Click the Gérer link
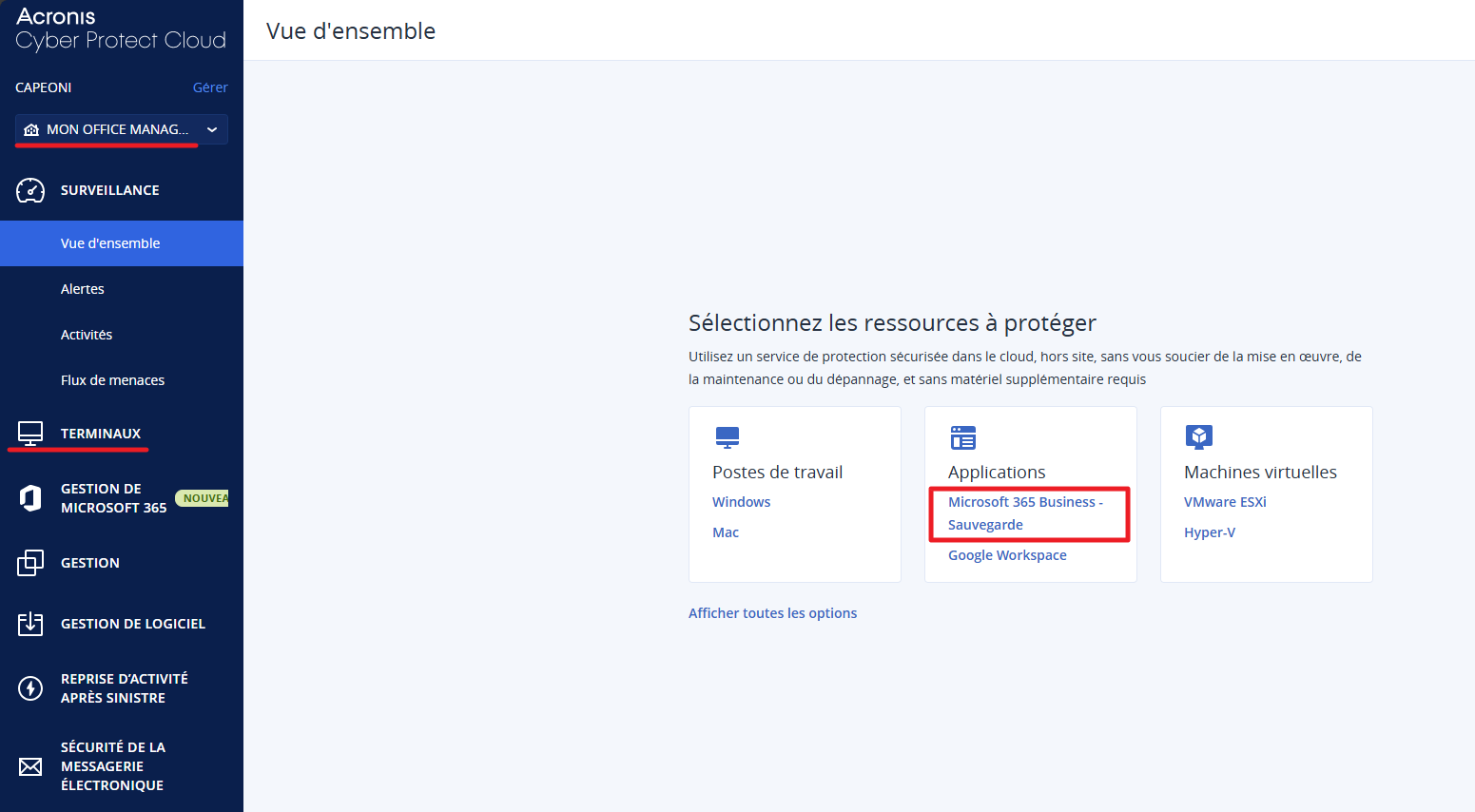Image resolution: width=1475 pixels, height=812 pixels. click(210, 87)
